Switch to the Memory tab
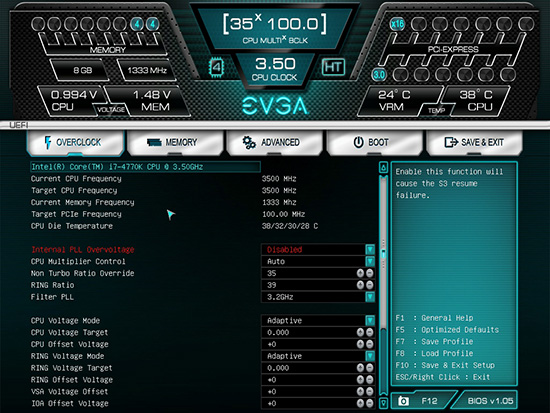550x413 pixels. (175, 142)
